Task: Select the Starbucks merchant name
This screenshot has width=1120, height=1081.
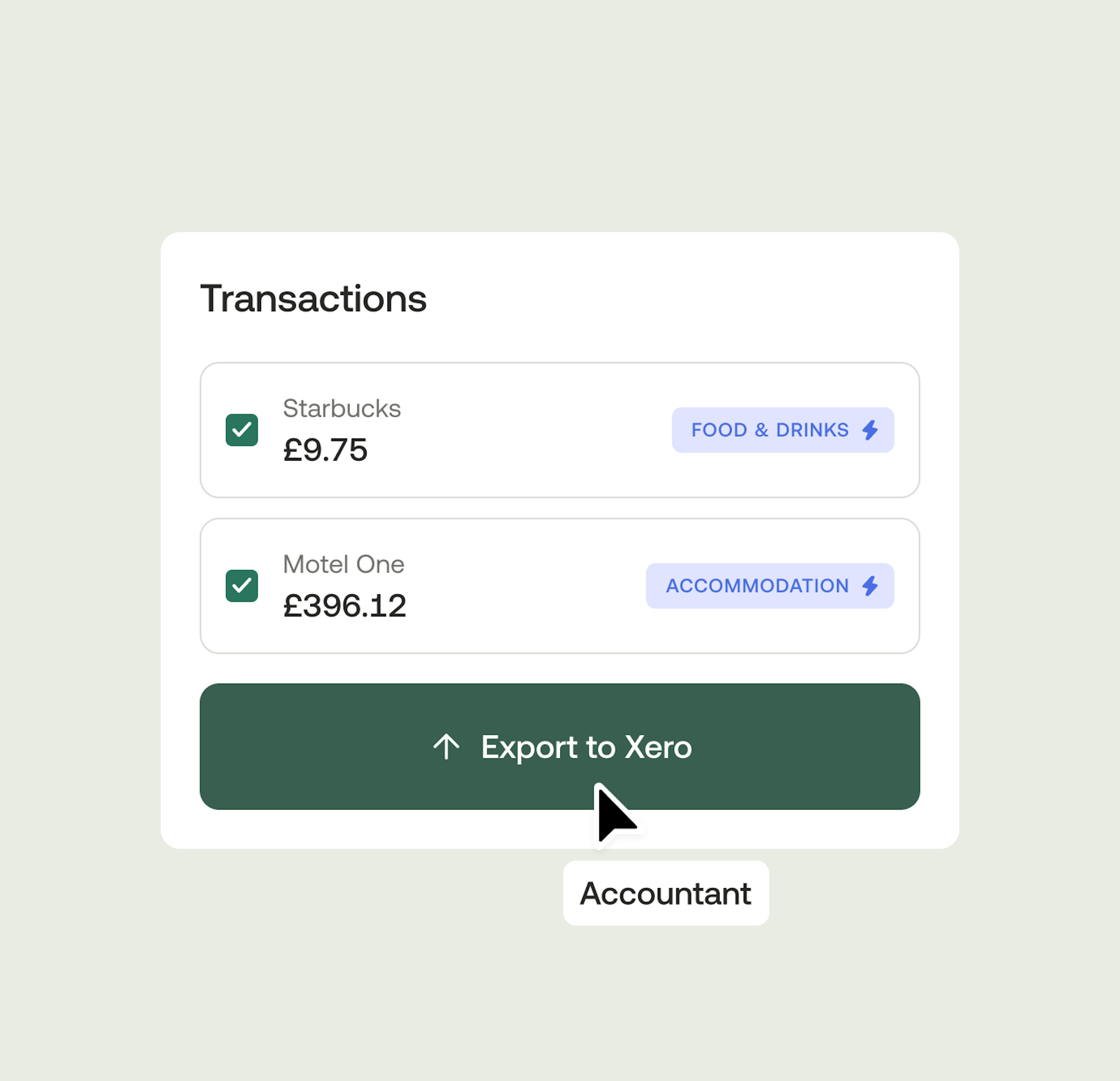Action: coord(342,409)
